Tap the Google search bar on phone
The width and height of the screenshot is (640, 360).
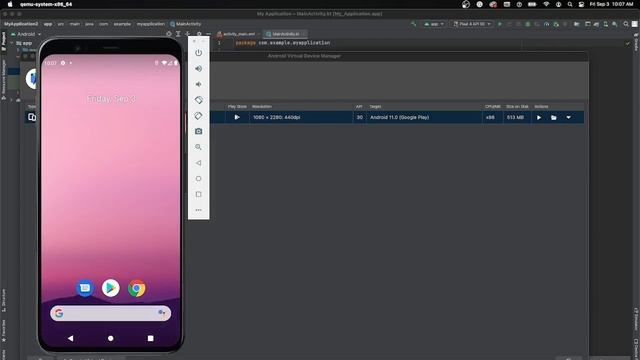(111, 313)
